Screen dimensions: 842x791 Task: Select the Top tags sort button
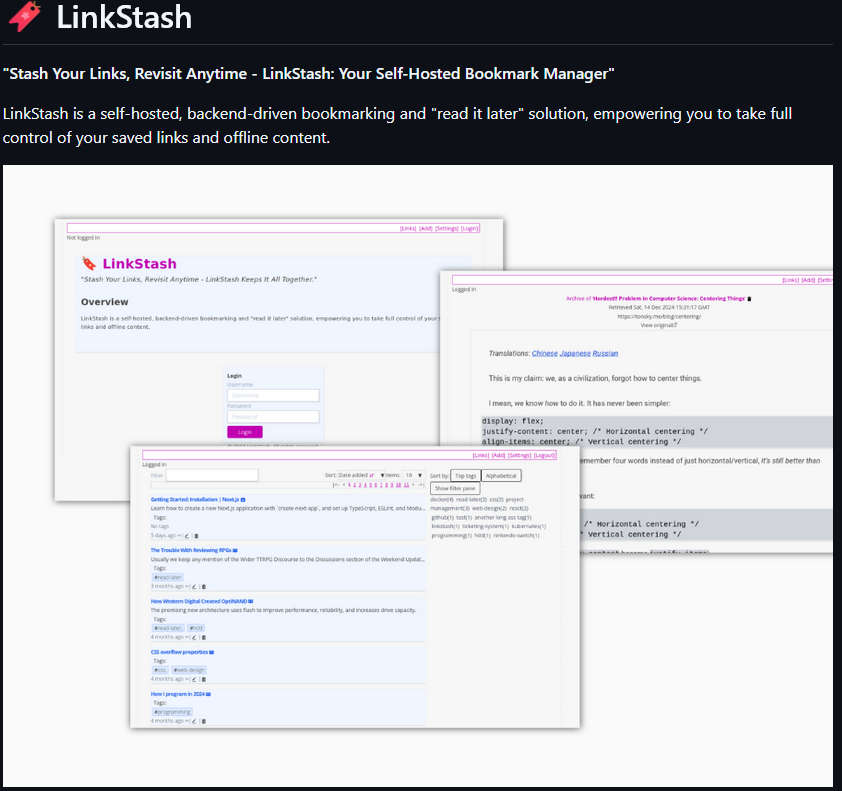(465, 476)
